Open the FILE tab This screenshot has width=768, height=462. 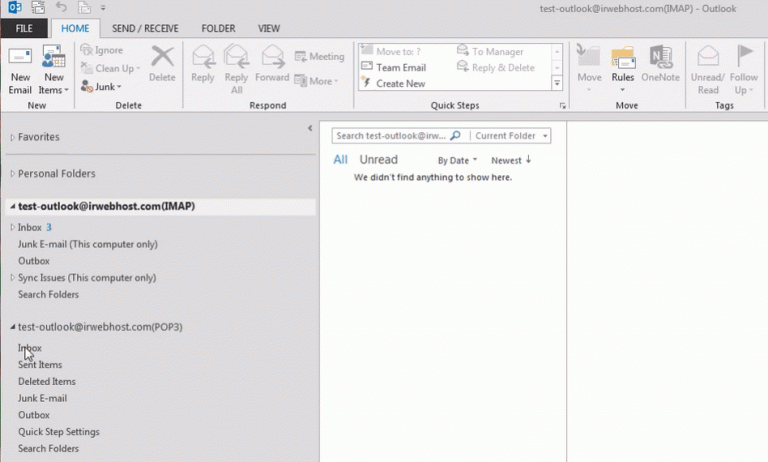click(x=24, y=28)
